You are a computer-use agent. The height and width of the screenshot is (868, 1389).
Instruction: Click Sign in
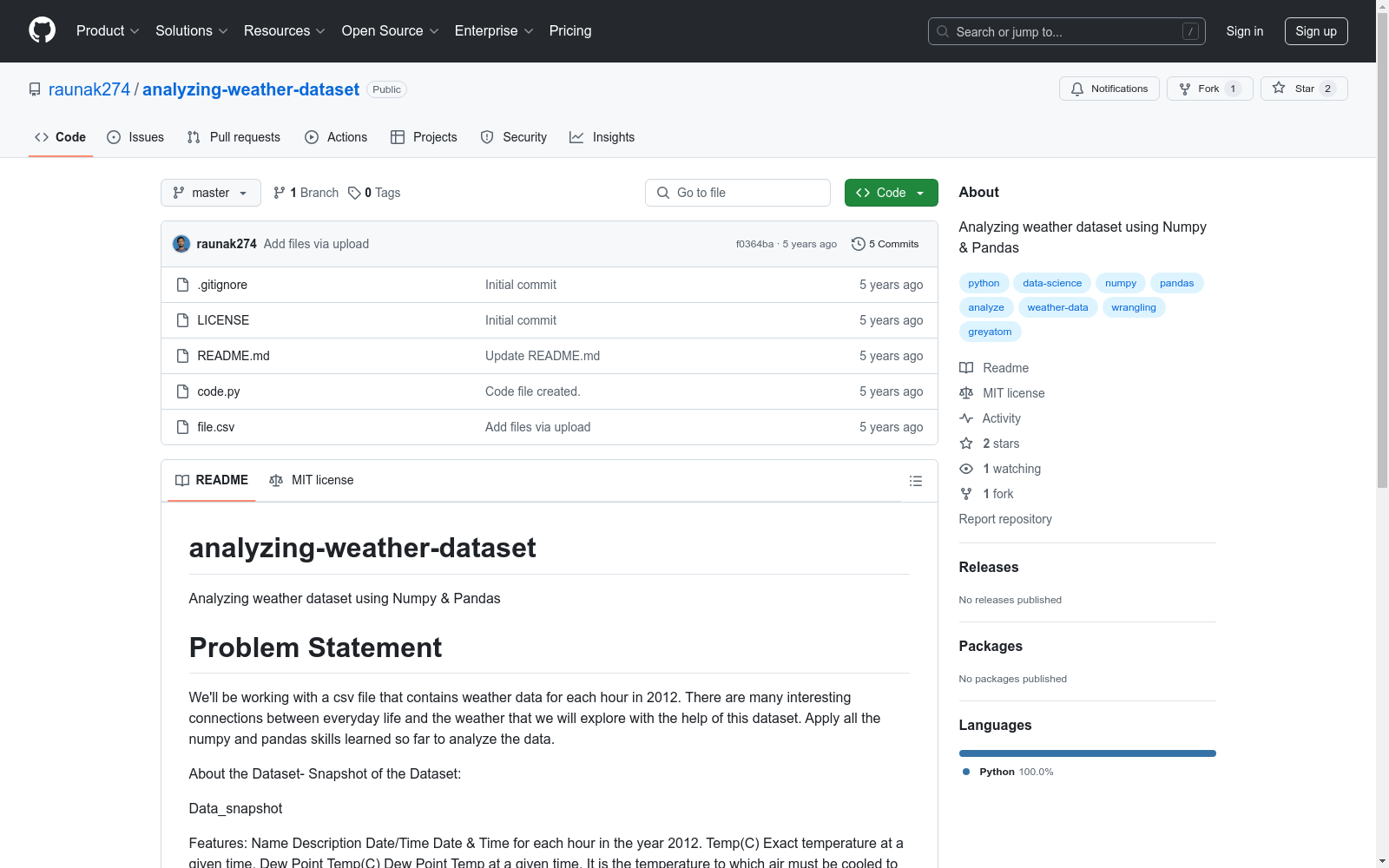(1245, 31)
